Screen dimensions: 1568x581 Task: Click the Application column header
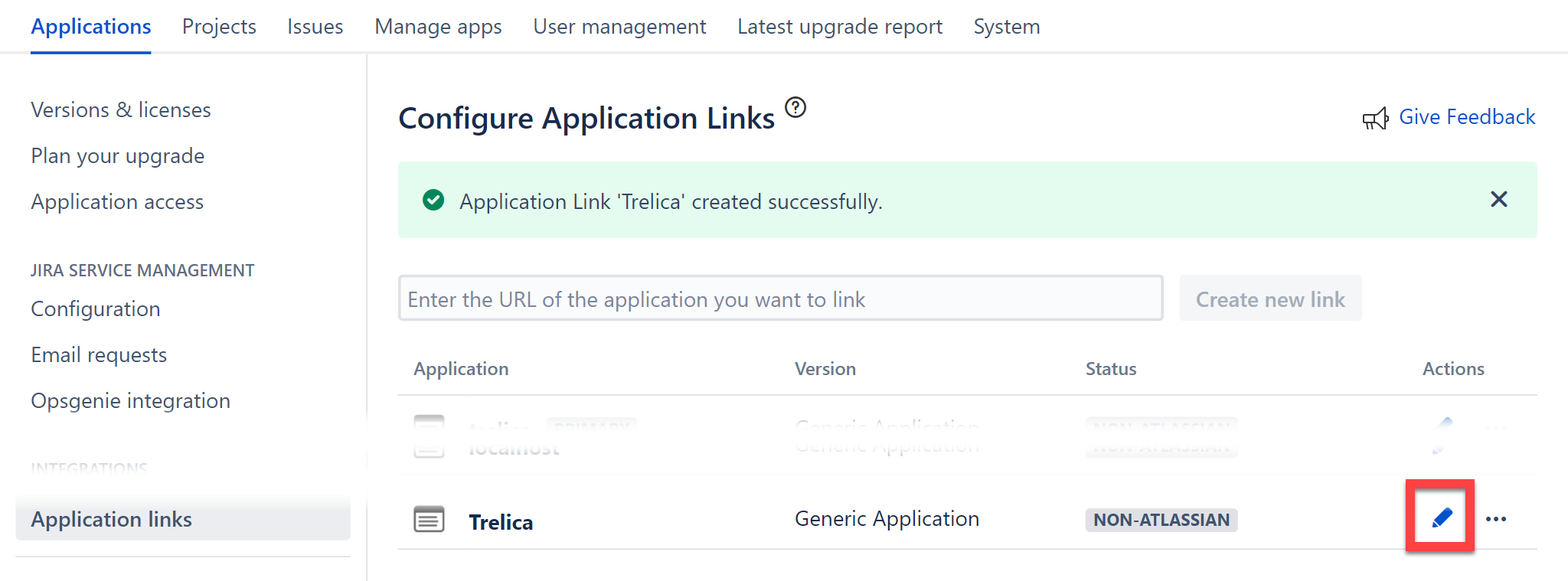click(x=461, y=369)
